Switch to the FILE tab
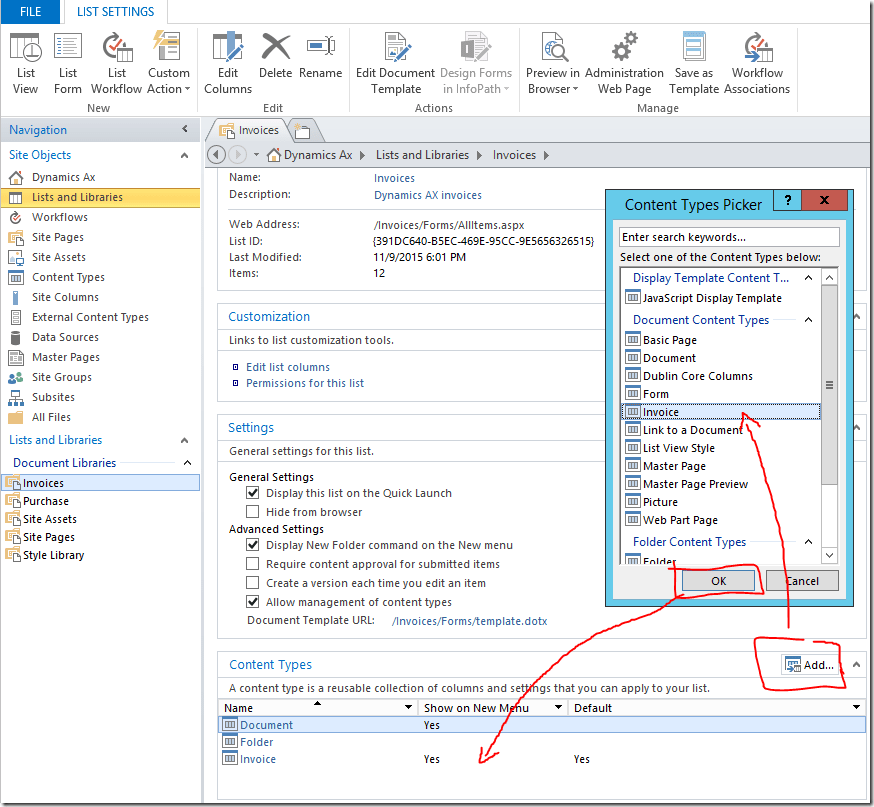Image resolution: width=874 pixels, height=807 pixels. point(30,12)
